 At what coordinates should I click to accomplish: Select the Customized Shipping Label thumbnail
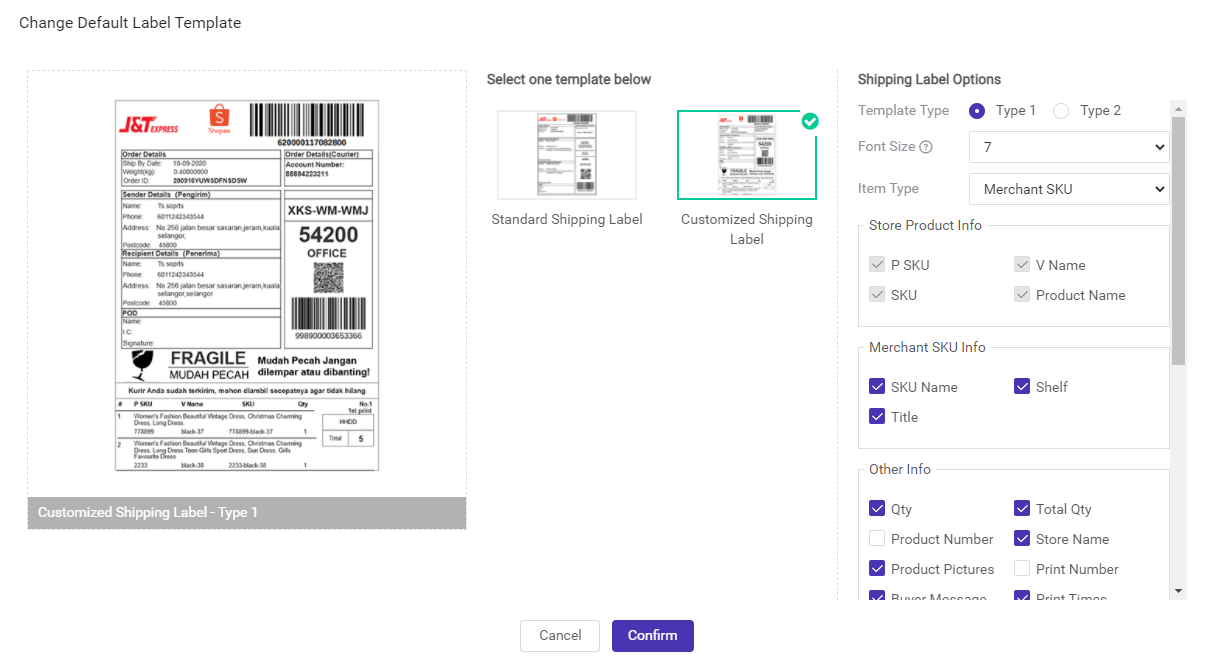pos(746,155)
